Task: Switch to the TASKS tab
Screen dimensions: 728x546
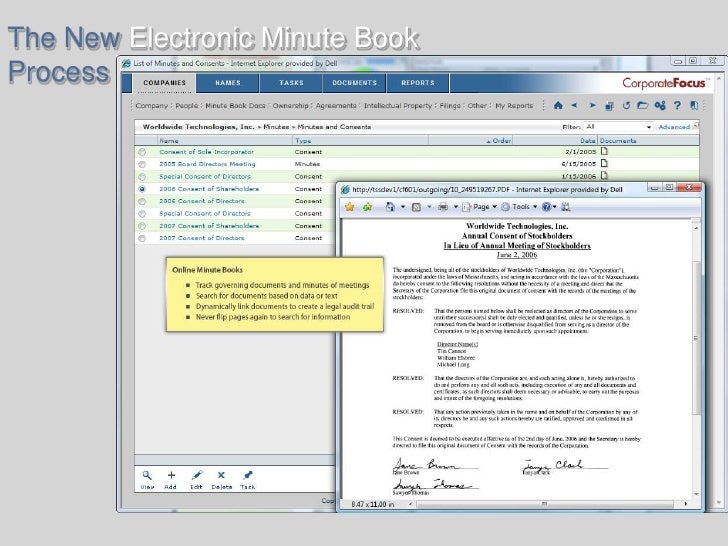Action: [291, 83]
